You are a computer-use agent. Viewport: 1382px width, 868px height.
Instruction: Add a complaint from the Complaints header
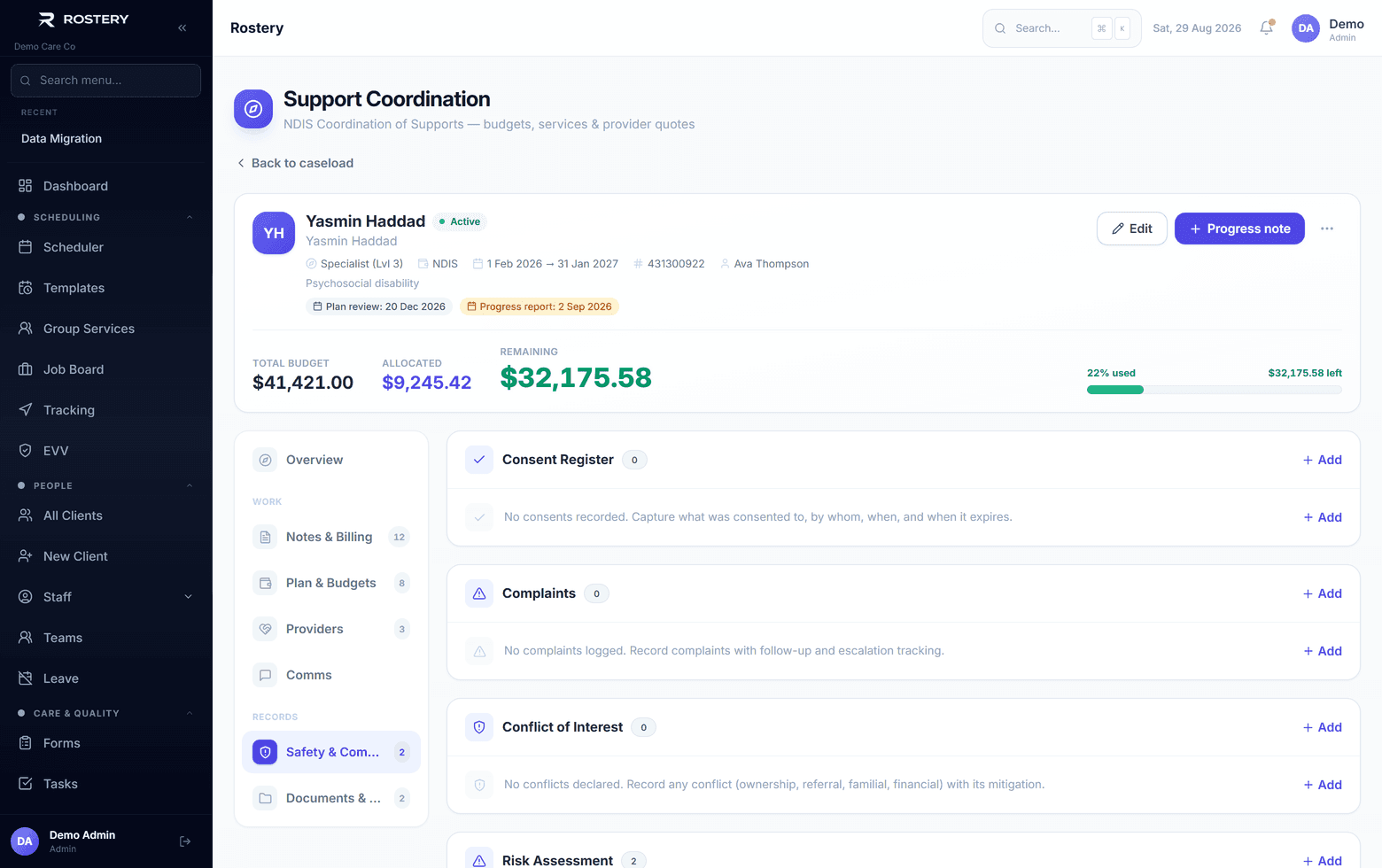coord(1323,593)
